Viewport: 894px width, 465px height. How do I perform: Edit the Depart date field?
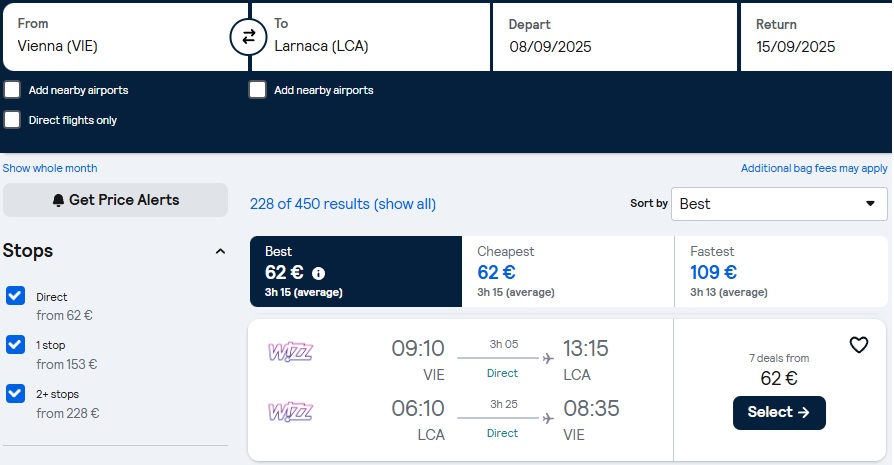(615, 37)
